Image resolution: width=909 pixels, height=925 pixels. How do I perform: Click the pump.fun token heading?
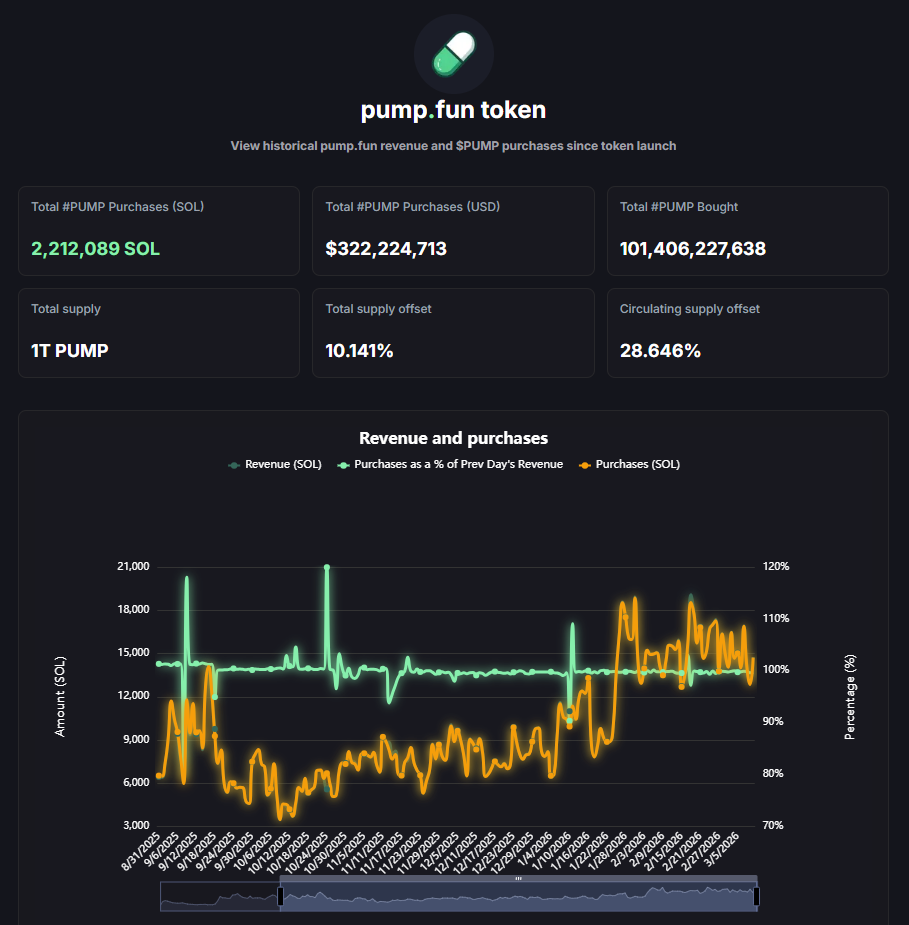click(x=453, y=109)
